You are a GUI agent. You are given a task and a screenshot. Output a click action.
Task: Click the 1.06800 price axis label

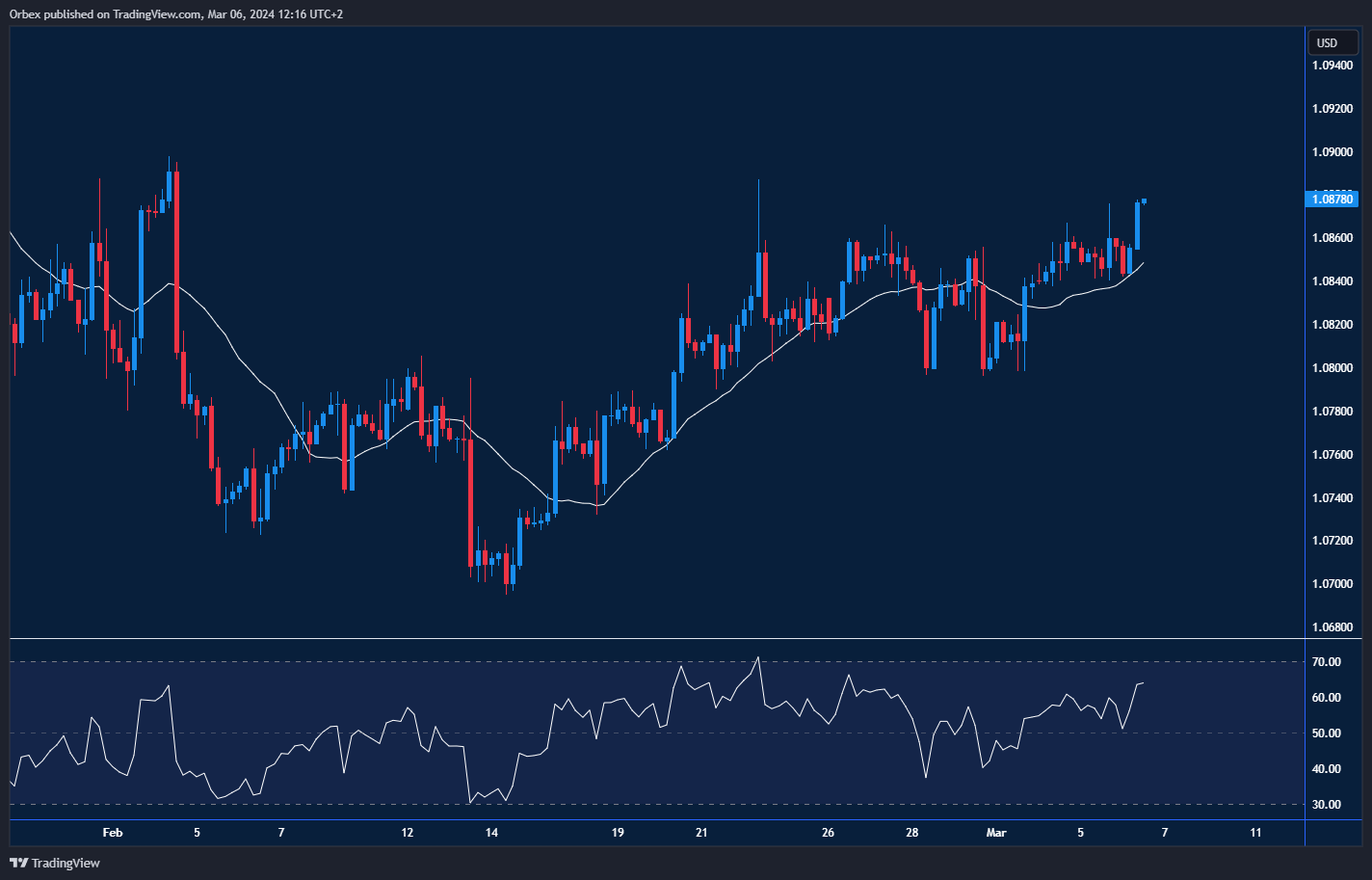1332,627
